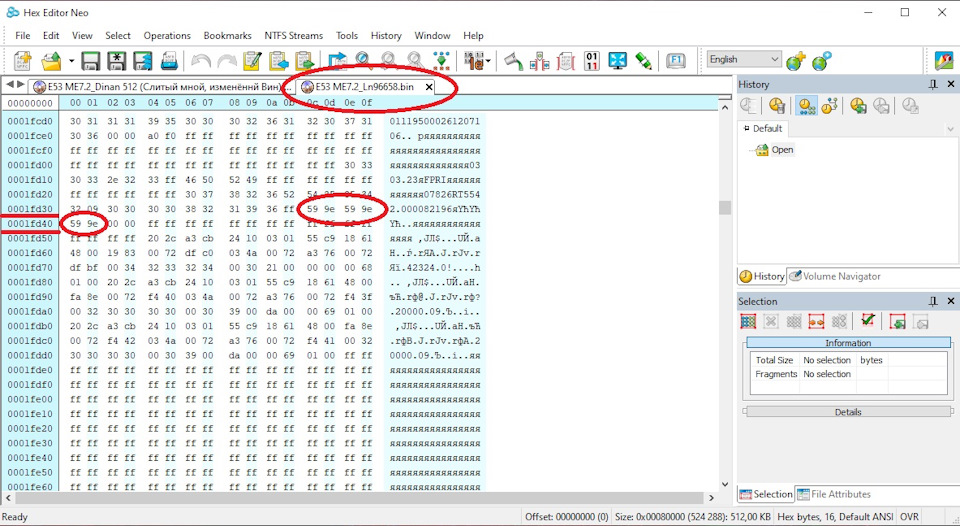
Task: Collapse the Information section header
Action: click(848, 343)
